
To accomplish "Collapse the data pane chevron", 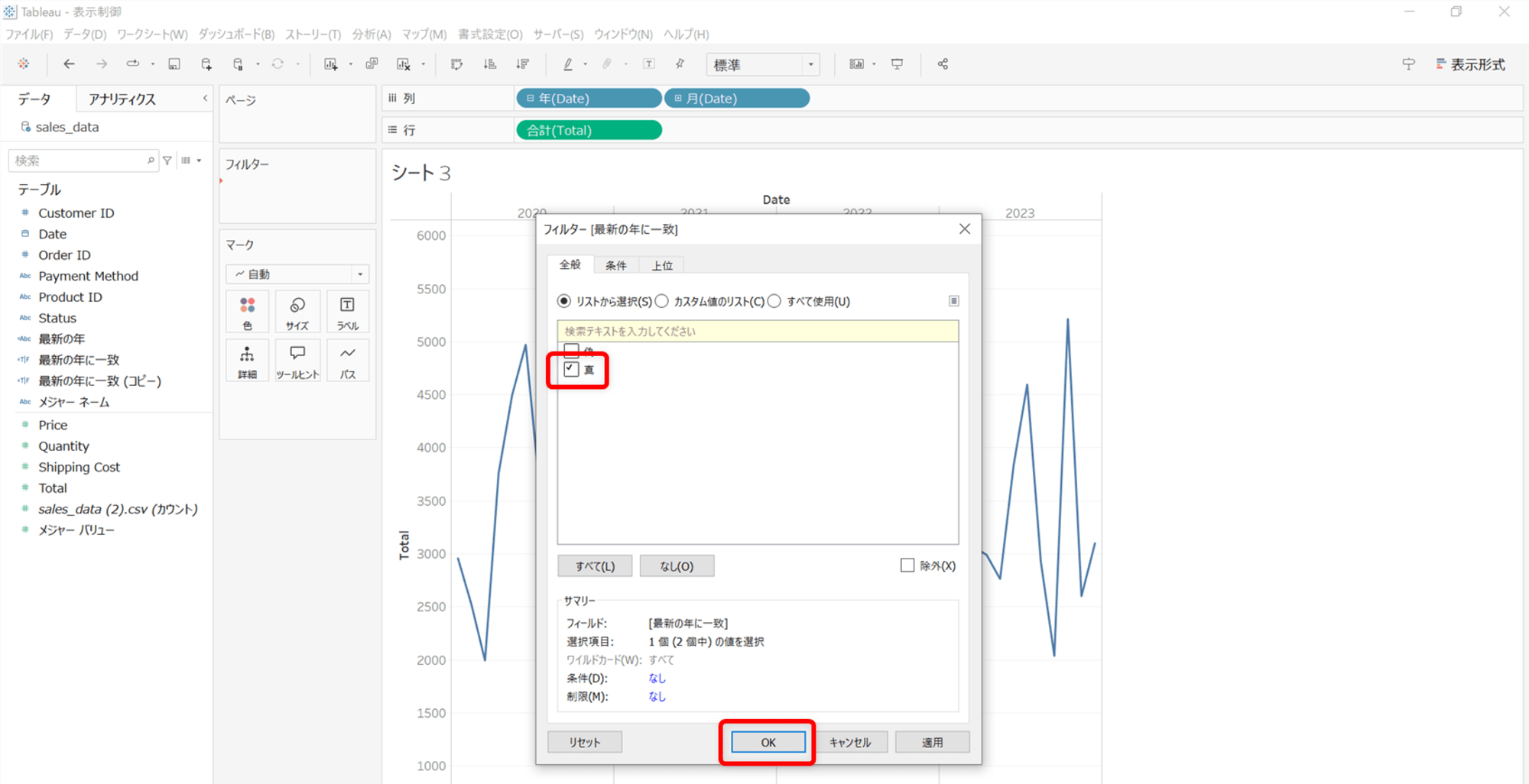I will 205,99.
